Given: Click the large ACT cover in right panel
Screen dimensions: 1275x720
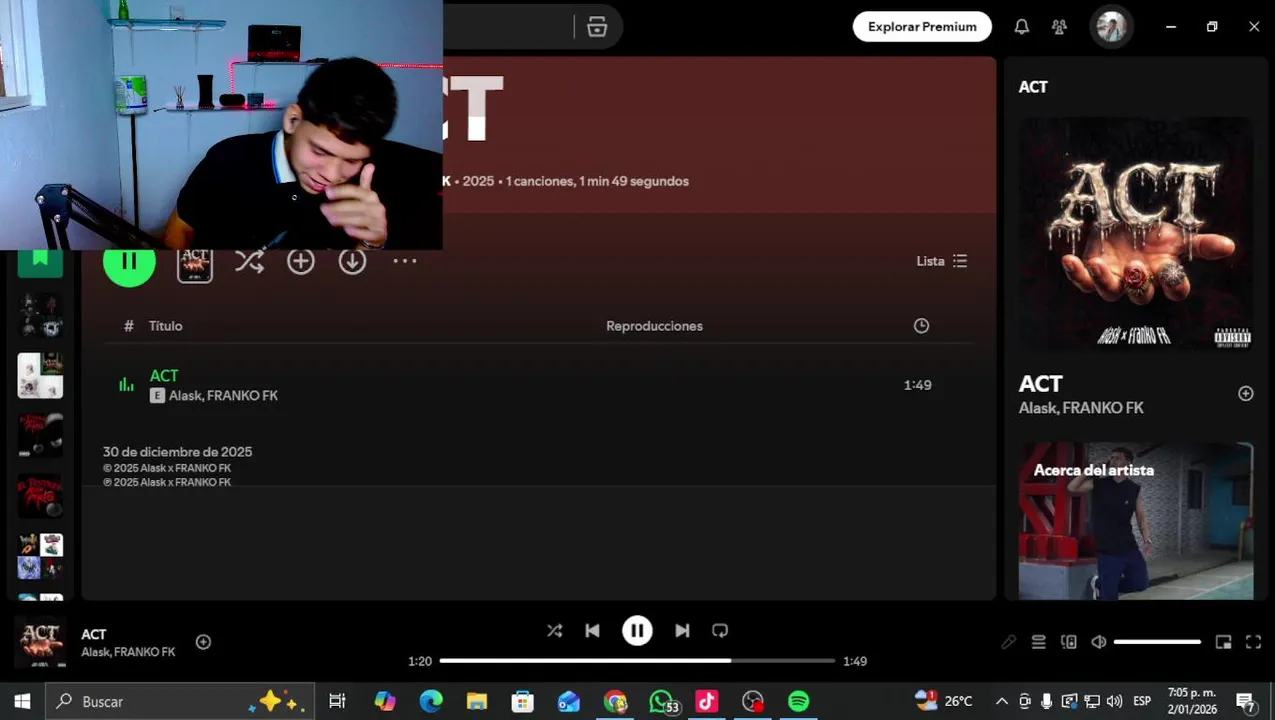Looking at the screenshot, I should [1136, 235].
